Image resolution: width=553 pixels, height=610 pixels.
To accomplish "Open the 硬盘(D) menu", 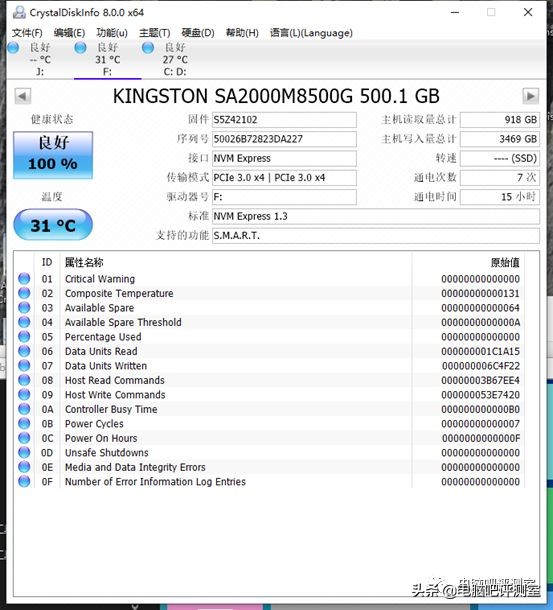I will click(198, 33).
